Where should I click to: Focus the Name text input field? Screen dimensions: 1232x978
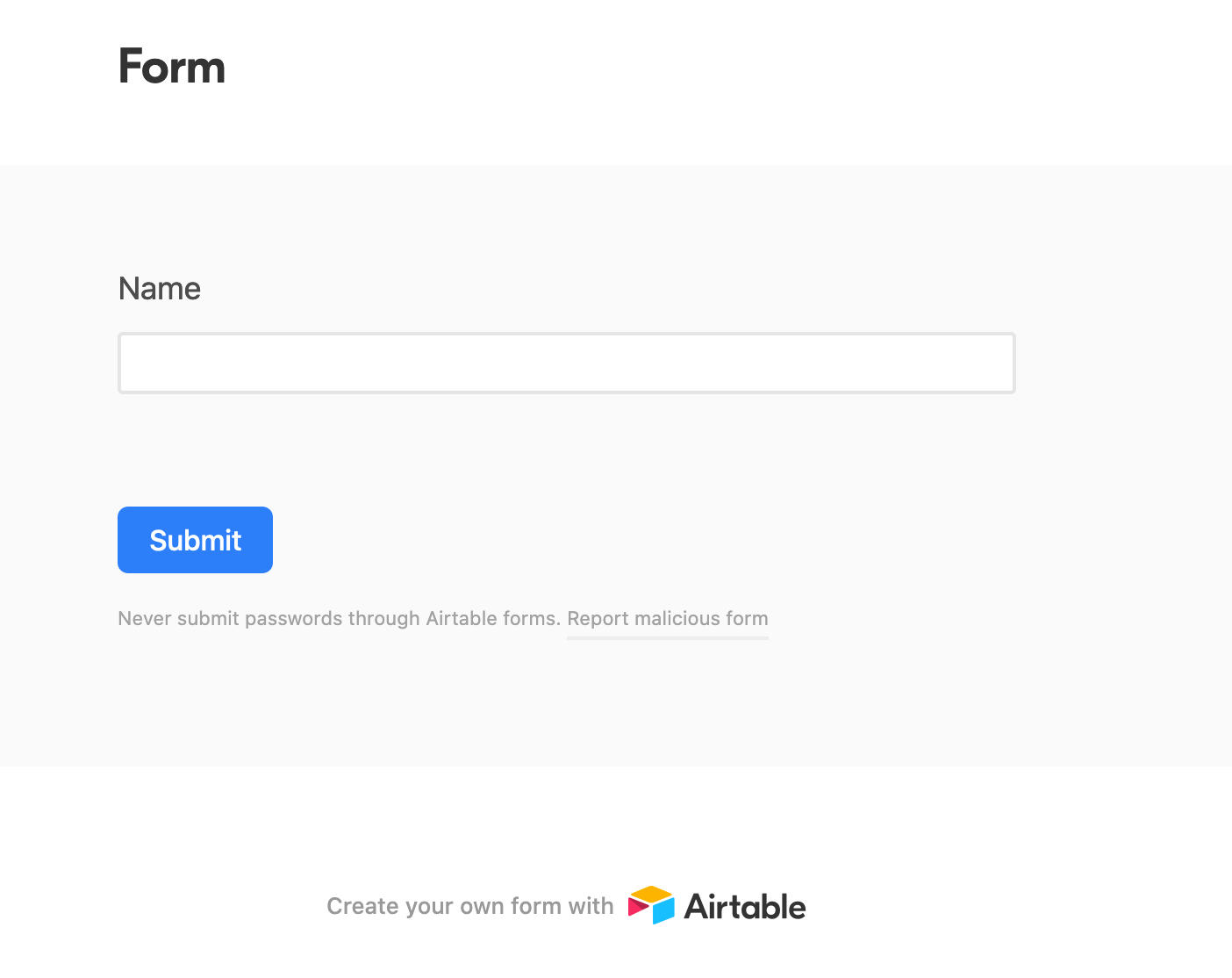coord(566,363)
